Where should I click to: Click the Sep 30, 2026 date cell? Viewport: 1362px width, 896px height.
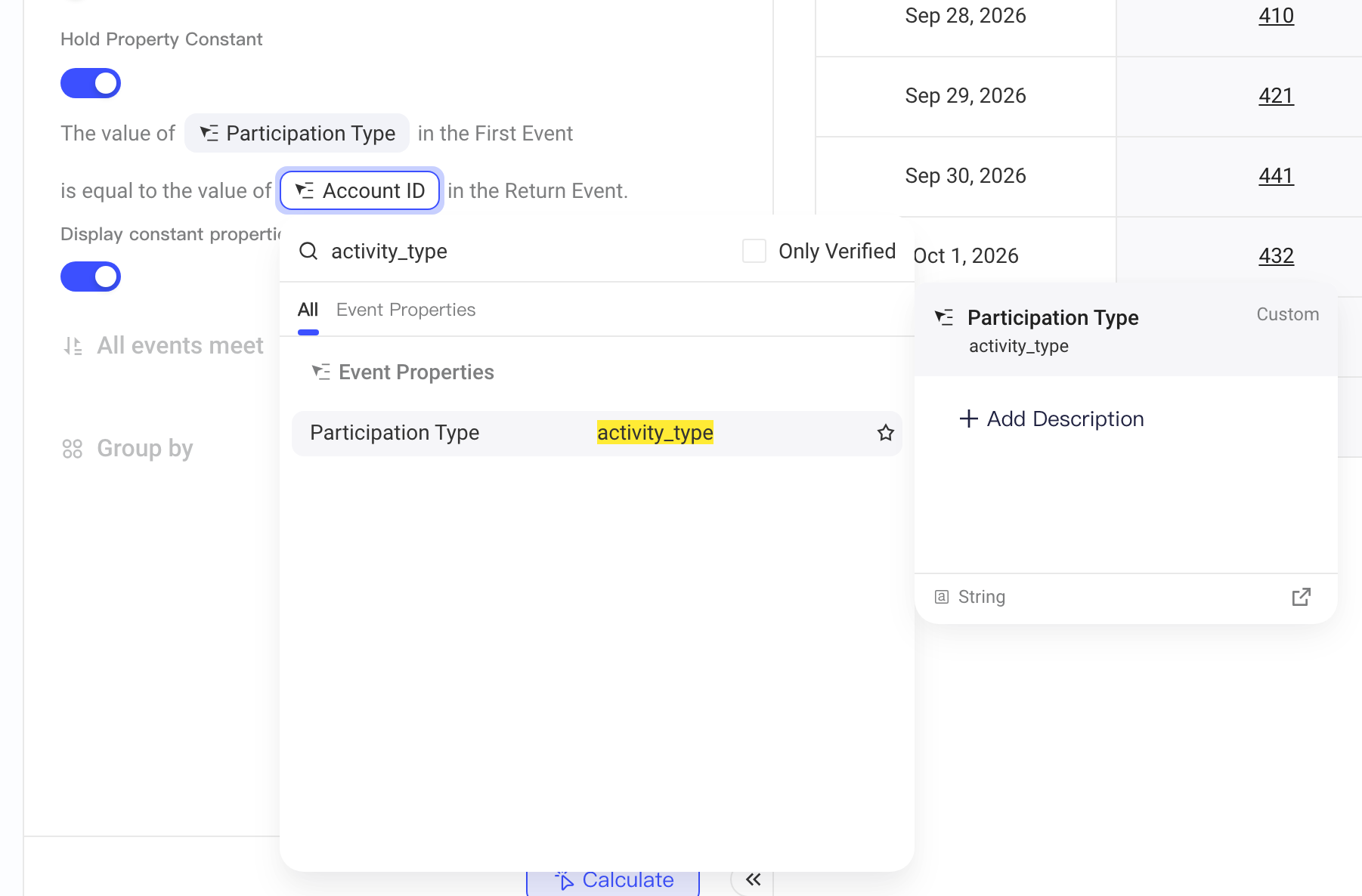965,176
